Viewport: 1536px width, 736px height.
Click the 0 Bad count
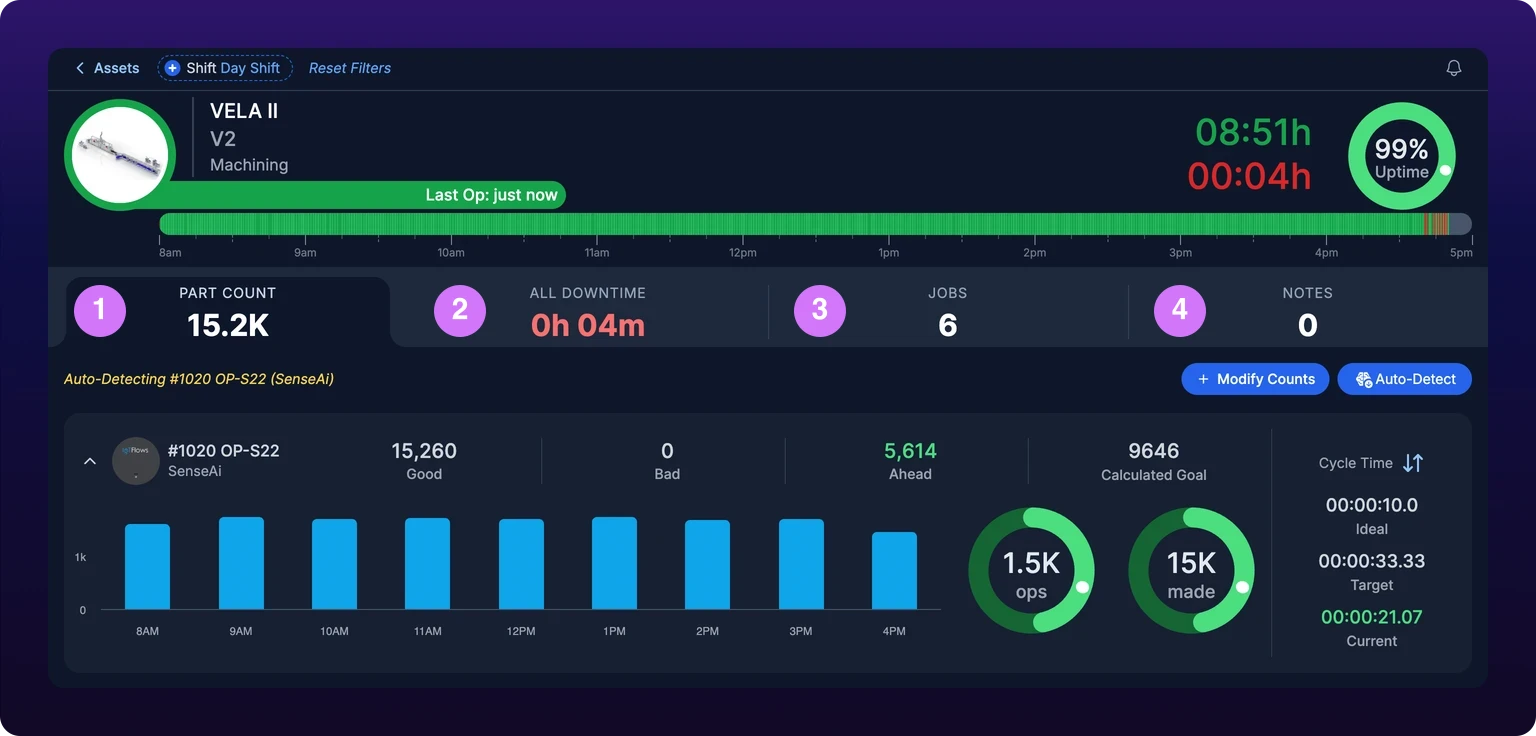[667, 451]
